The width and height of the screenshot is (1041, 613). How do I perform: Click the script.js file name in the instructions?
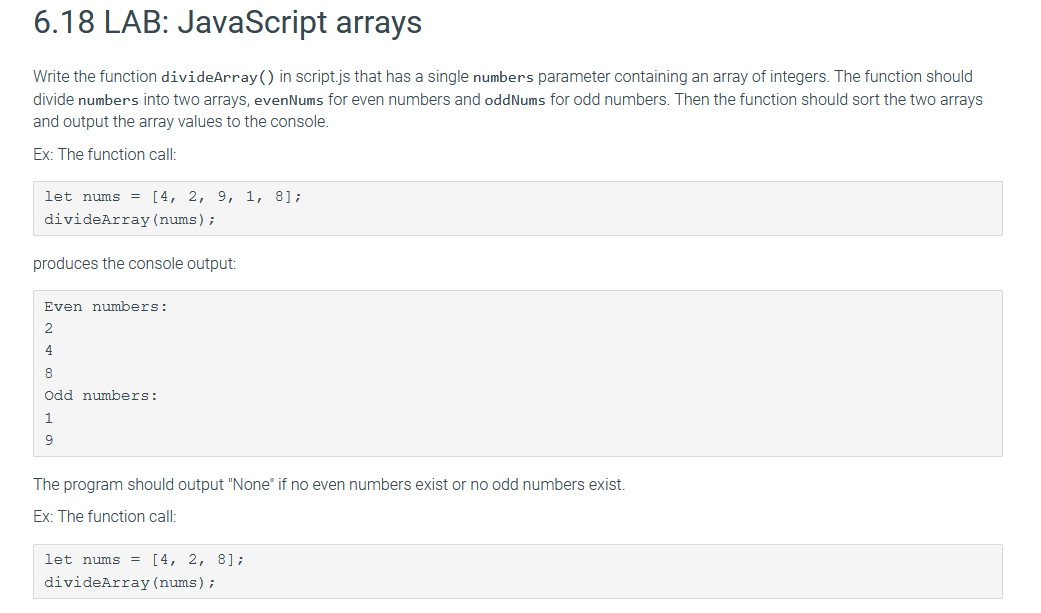pos(327,76)
